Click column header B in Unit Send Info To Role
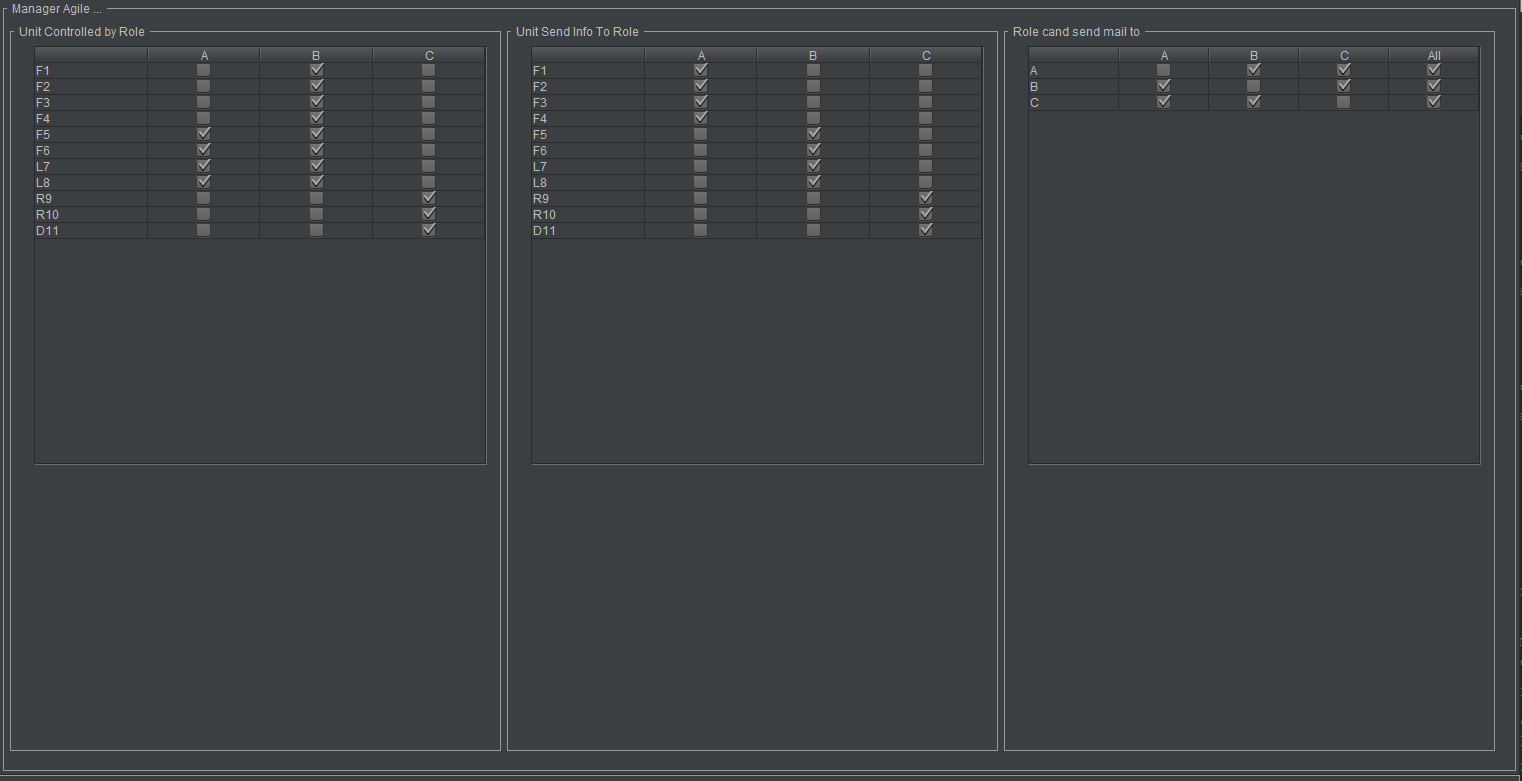The image size is (1522, 781). tap(813, 55)
